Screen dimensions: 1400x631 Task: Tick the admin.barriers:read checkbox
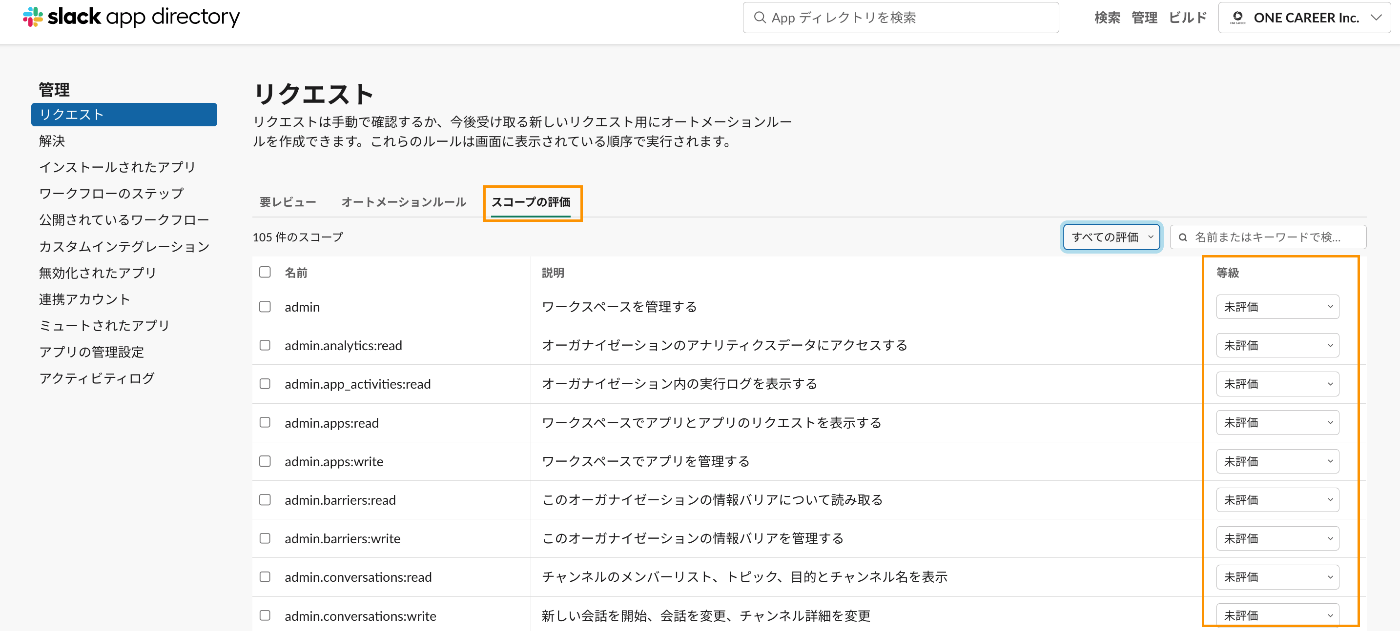pos(265,500)
